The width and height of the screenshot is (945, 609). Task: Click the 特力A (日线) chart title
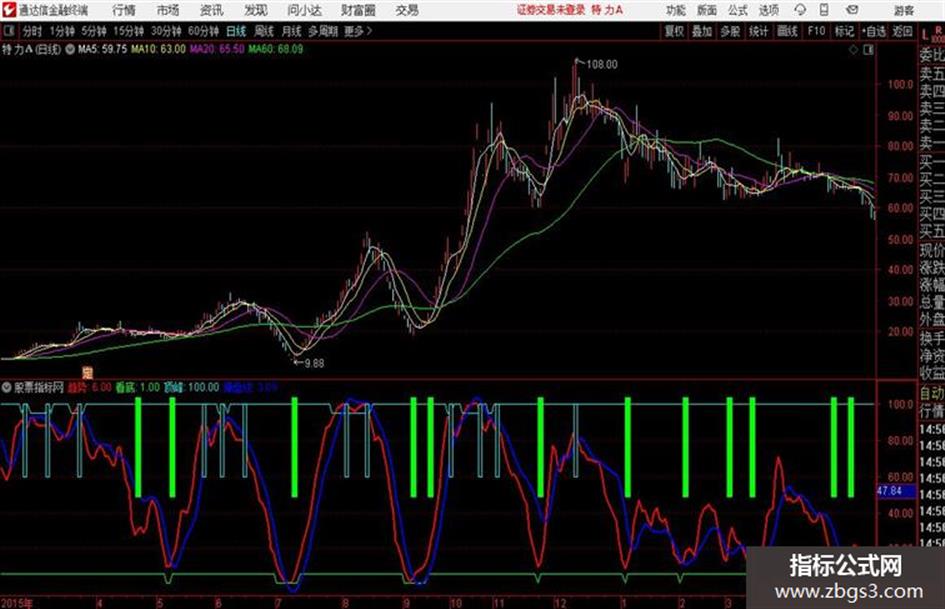pyautogui.click(x=31, y=49)
